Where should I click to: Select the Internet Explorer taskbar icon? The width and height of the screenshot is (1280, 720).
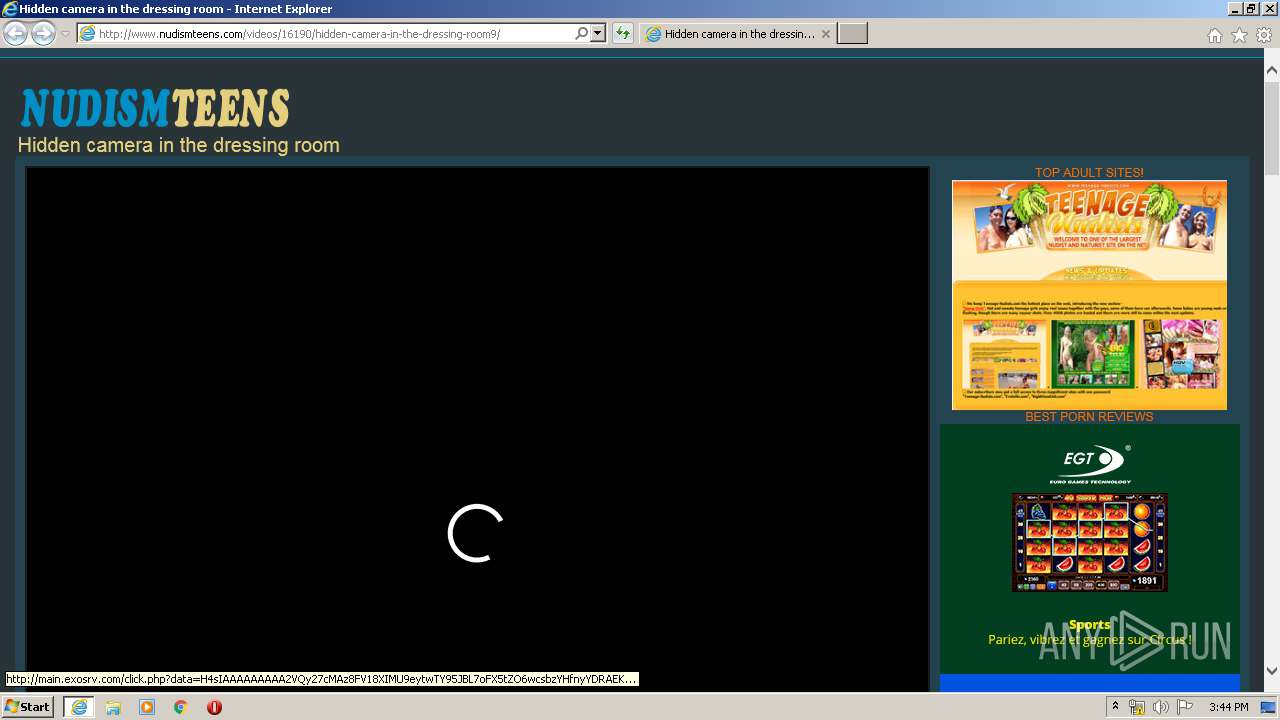[x=79, y=707]
